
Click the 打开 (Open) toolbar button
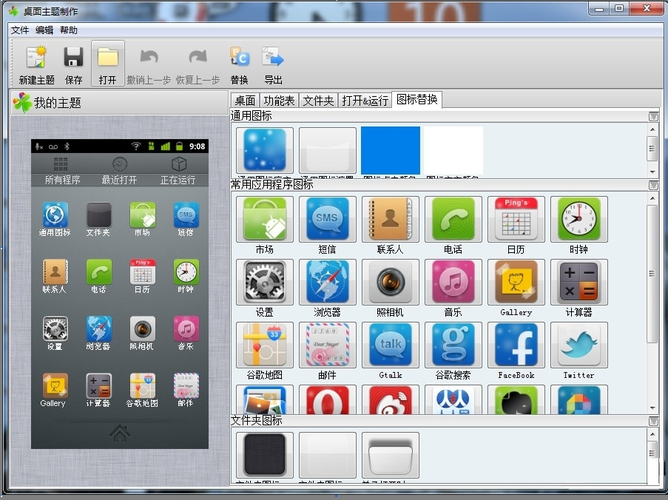[108, 64]
